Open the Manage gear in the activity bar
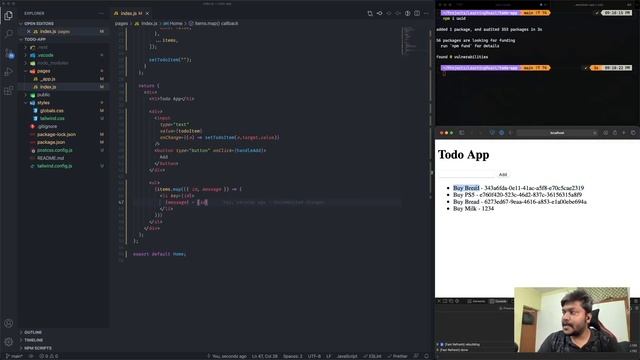 click(x=8, y=342)
